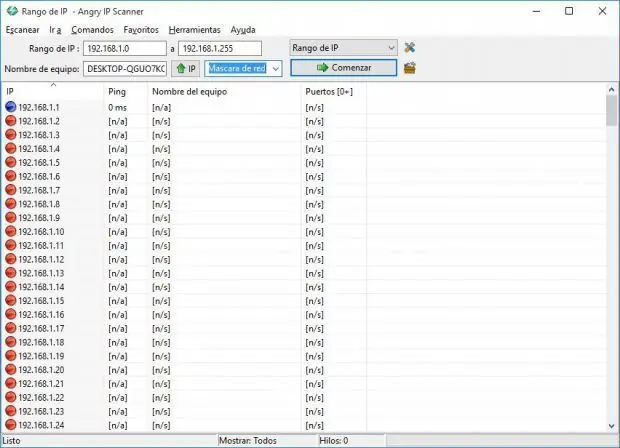620x448 pixels.
Task: Click the Nombre de equipo input field
Action: pyautogui.click(x=125, y=69)
